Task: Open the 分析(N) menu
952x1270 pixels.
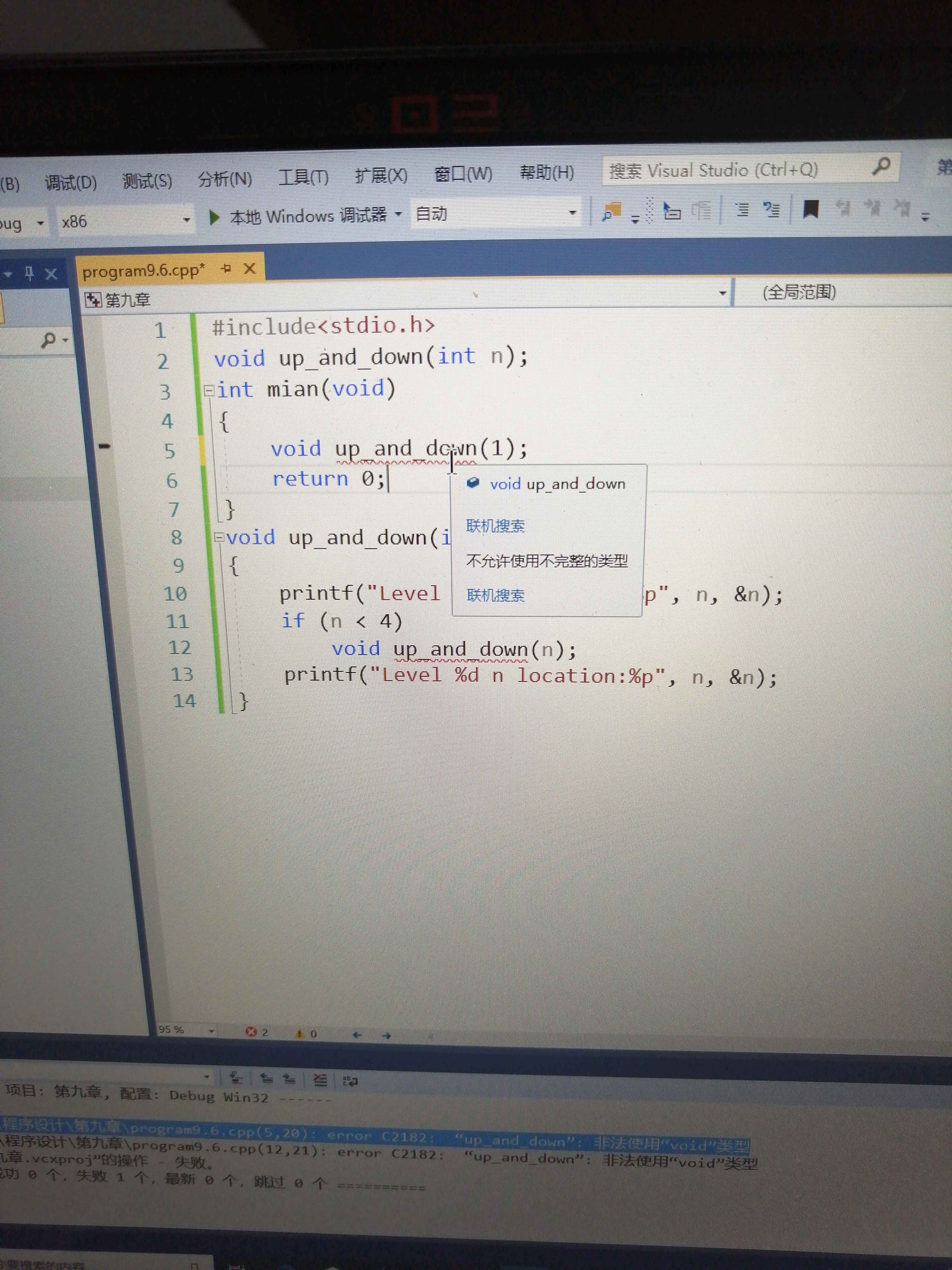Action: (x=225, y=179)
